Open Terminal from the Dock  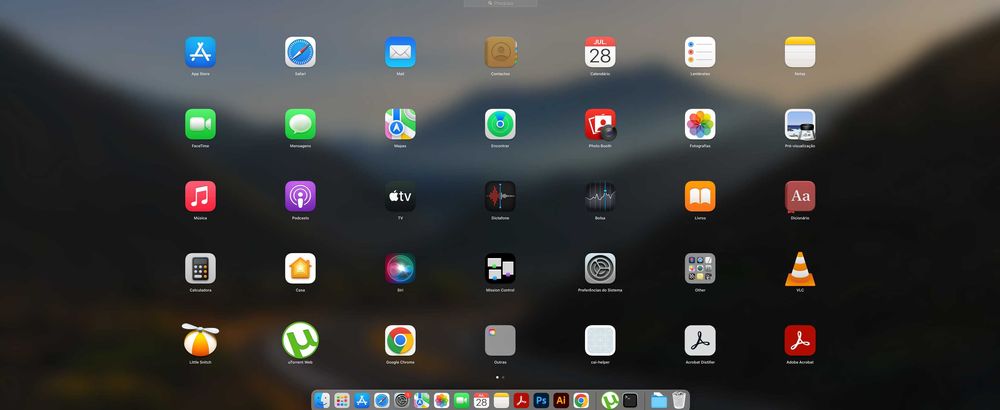[x=630, y=400]
